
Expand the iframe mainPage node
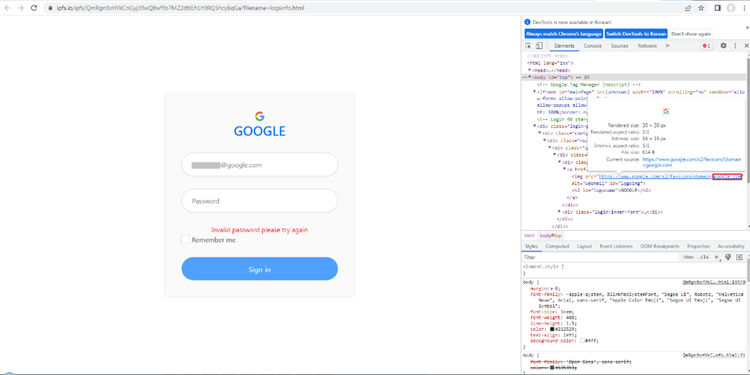click(x=534, y=91)
